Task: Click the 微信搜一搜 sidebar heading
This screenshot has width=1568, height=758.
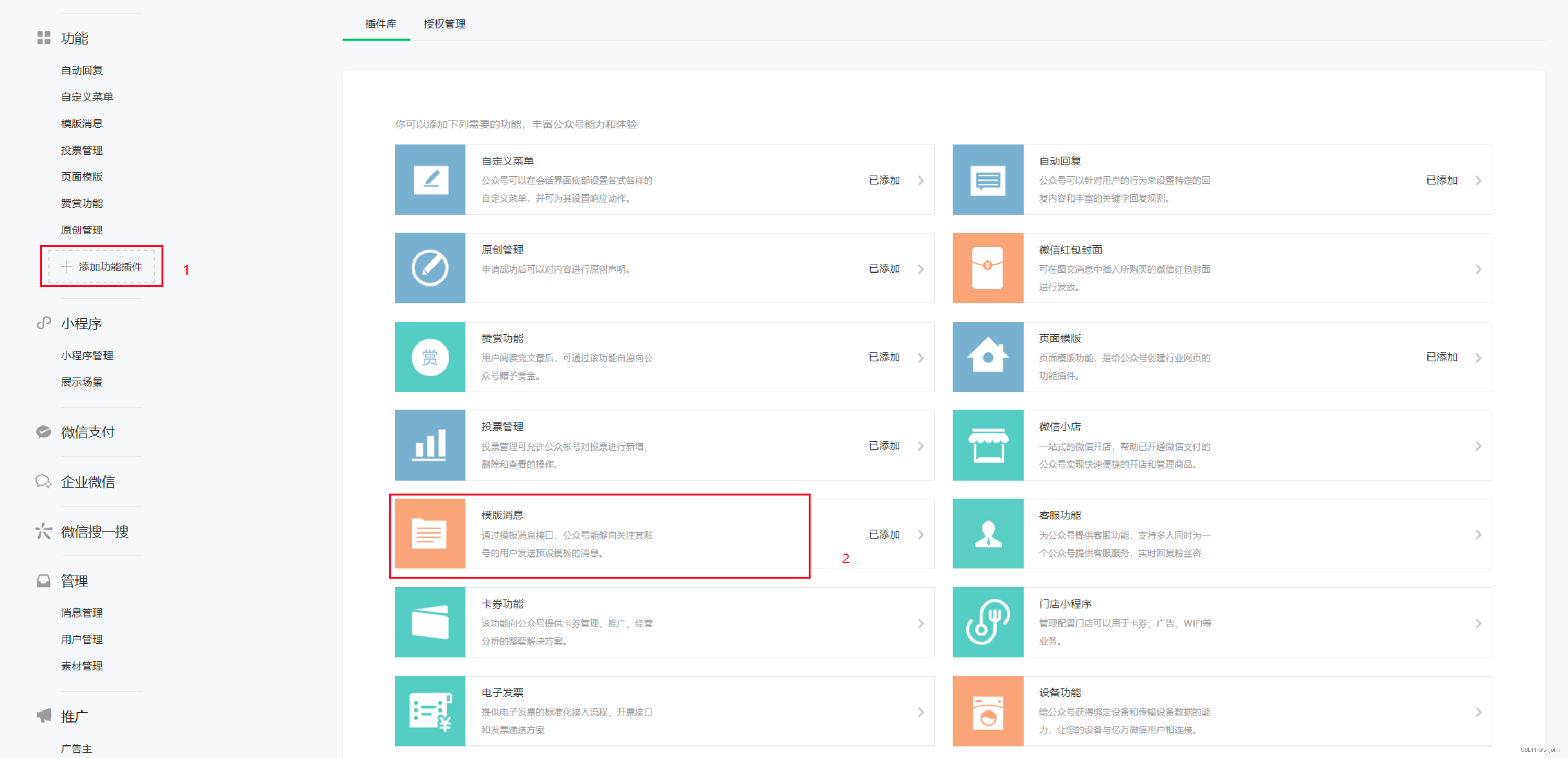Action: [95, 531]
